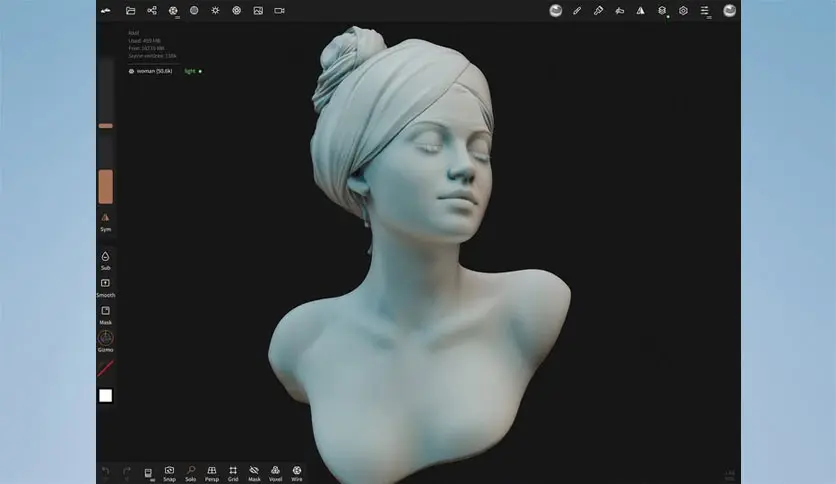Click the upper radius slider handle
836x484 pixels.
pos(106,126)
